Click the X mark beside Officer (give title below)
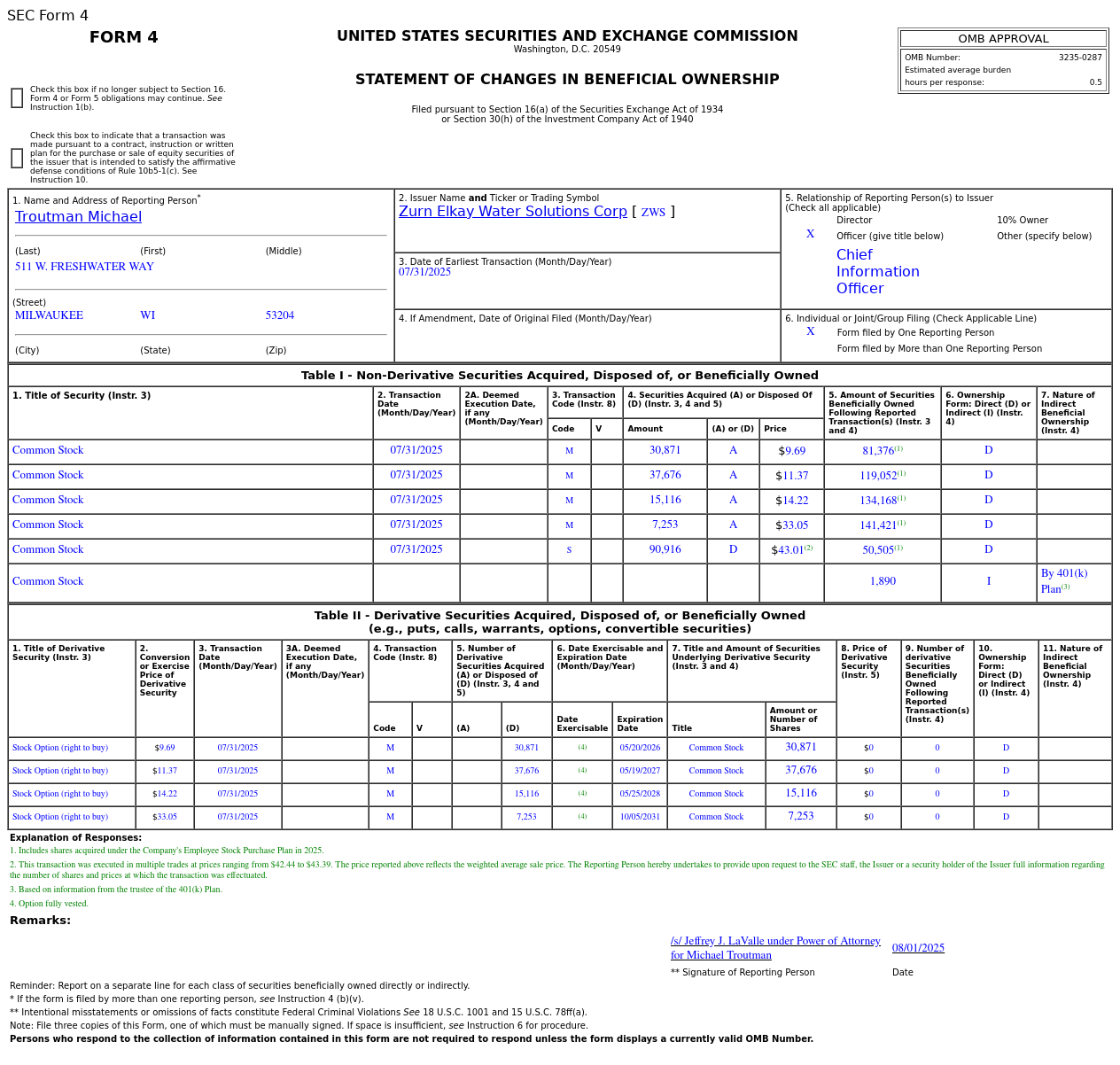This screenshot has width=1120, height=1065. coord(810,235)
